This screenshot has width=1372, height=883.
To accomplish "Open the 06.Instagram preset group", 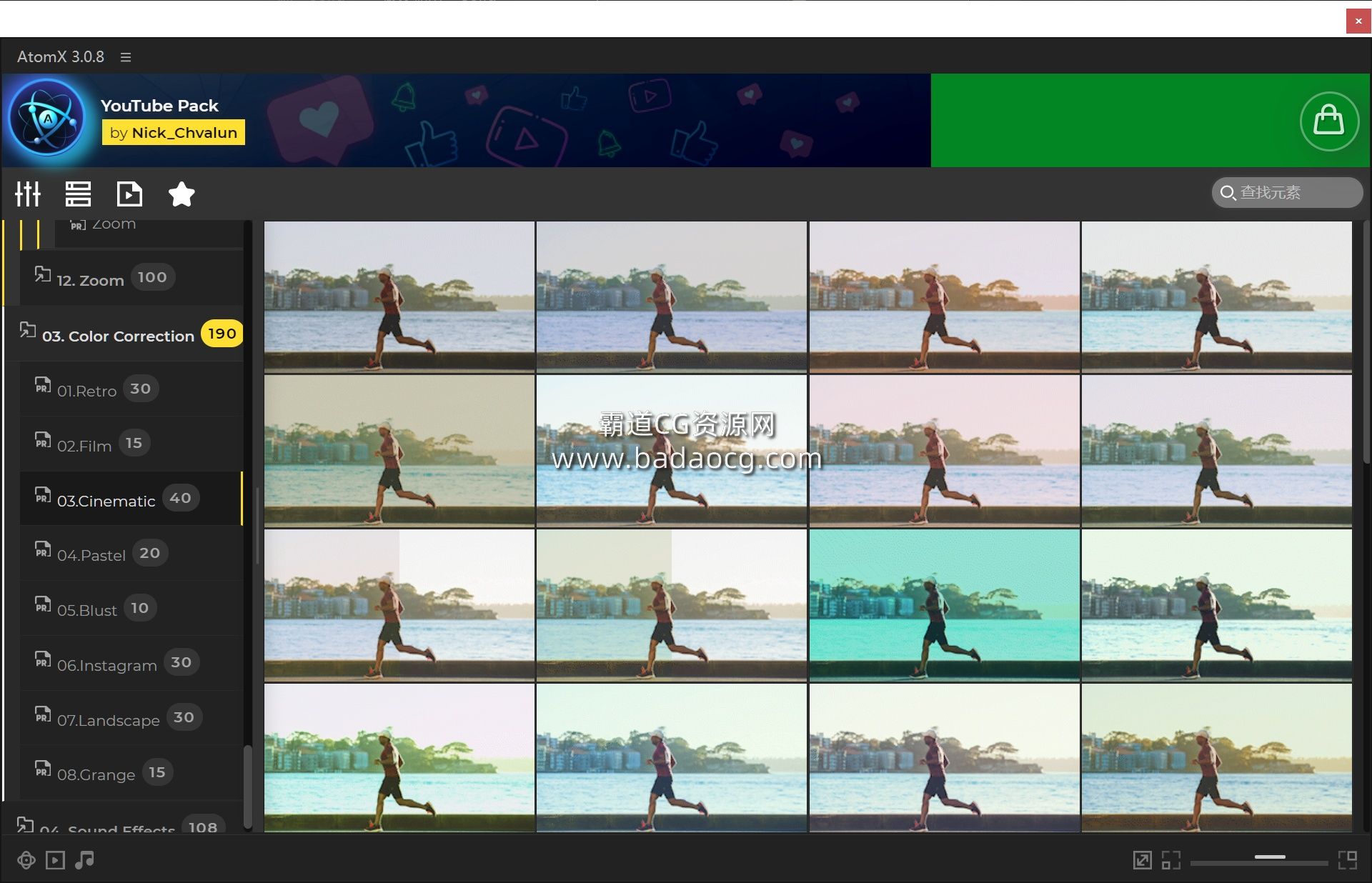I will pyautogui.click(x=131, y=664).
